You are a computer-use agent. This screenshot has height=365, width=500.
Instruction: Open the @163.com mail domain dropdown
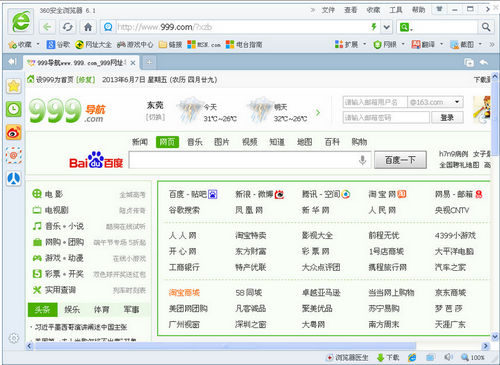click(x=435, y=102)
